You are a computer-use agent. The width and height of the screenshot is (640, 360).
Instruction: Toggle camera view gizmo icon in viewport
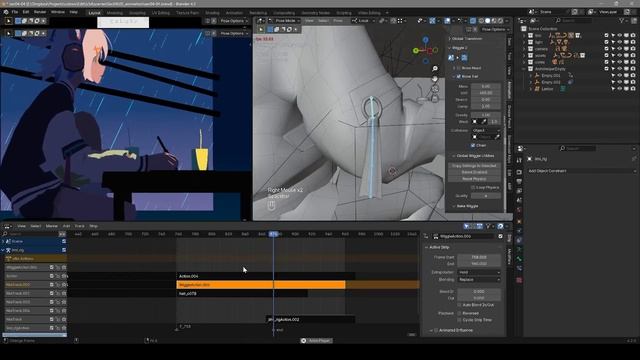(435, 88)
